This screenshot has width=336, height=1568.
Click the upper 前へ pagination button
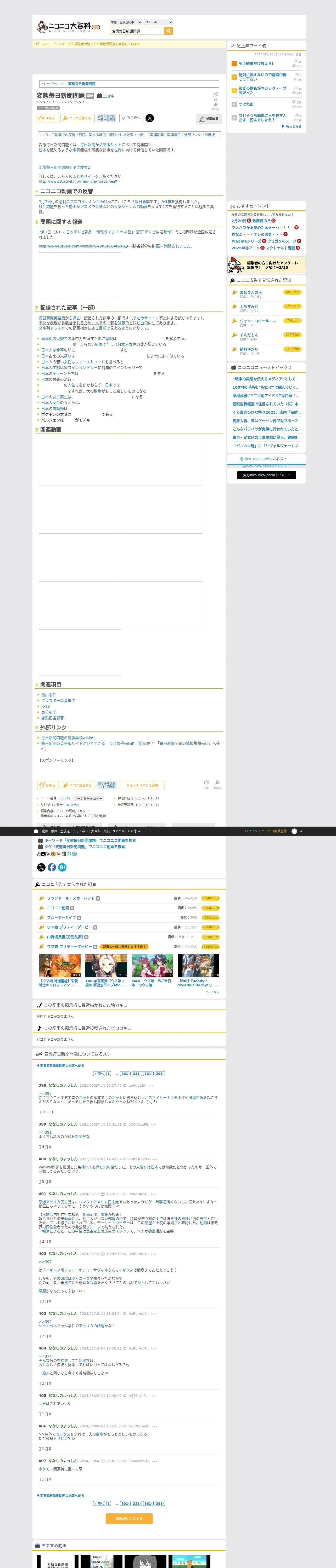tap(99, 1074)
